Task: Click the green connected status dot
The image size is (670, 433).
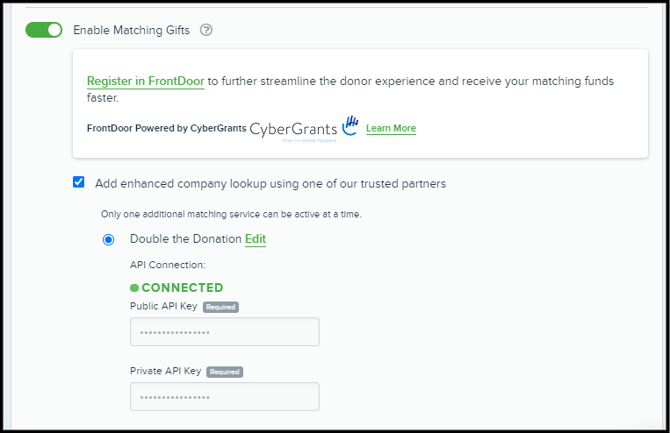Action: coord(135,288)
